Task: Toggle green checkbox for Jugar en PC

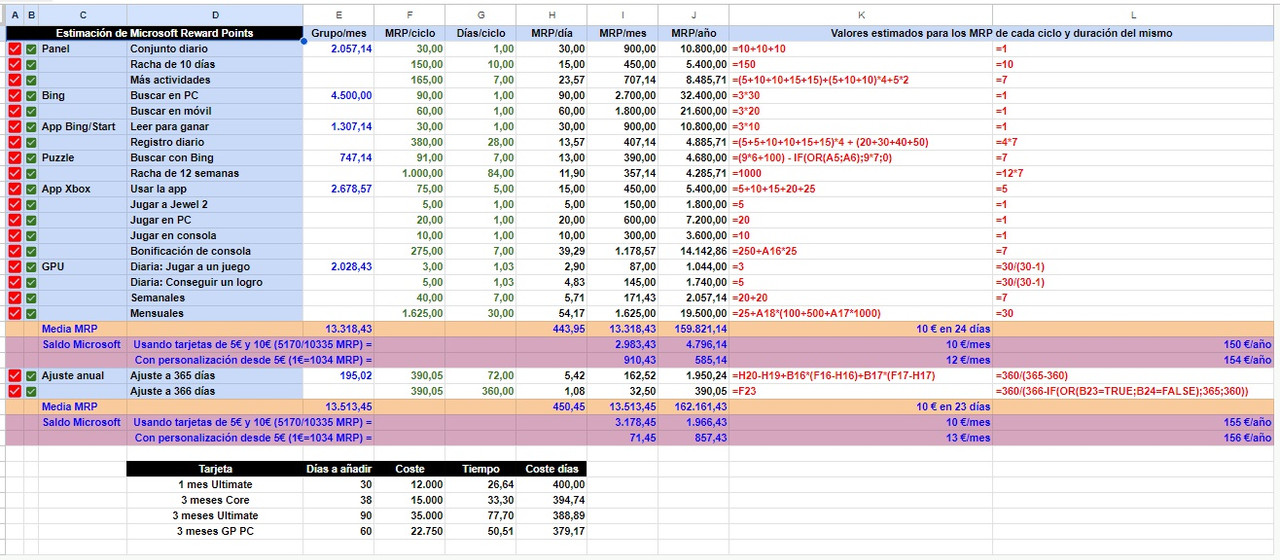Action: 31,220
